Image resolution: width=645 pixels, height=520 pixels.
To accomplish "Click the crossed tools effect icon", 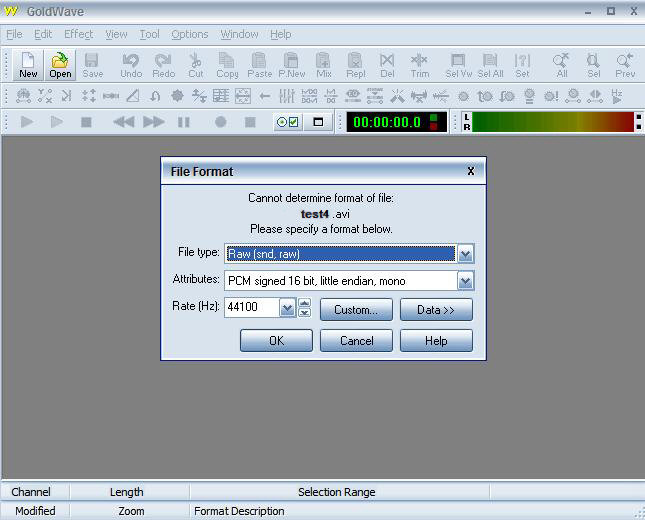I will coord(397,96).
